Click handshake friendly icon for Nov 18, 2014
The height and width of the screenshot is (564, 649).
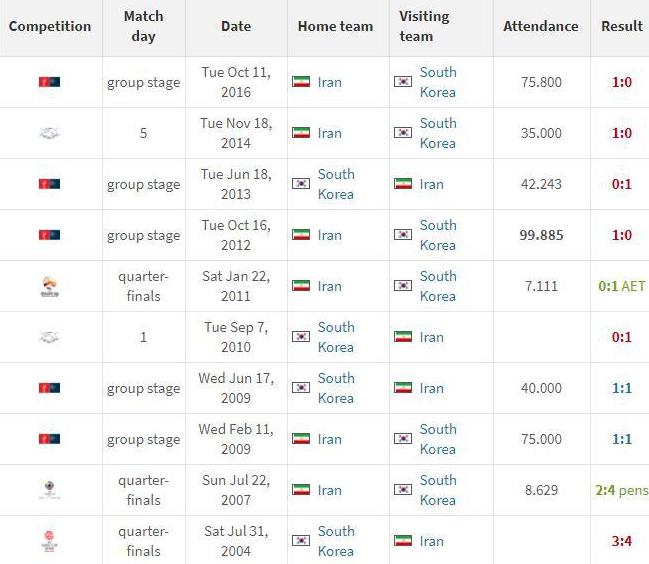(x=49, y=133)
